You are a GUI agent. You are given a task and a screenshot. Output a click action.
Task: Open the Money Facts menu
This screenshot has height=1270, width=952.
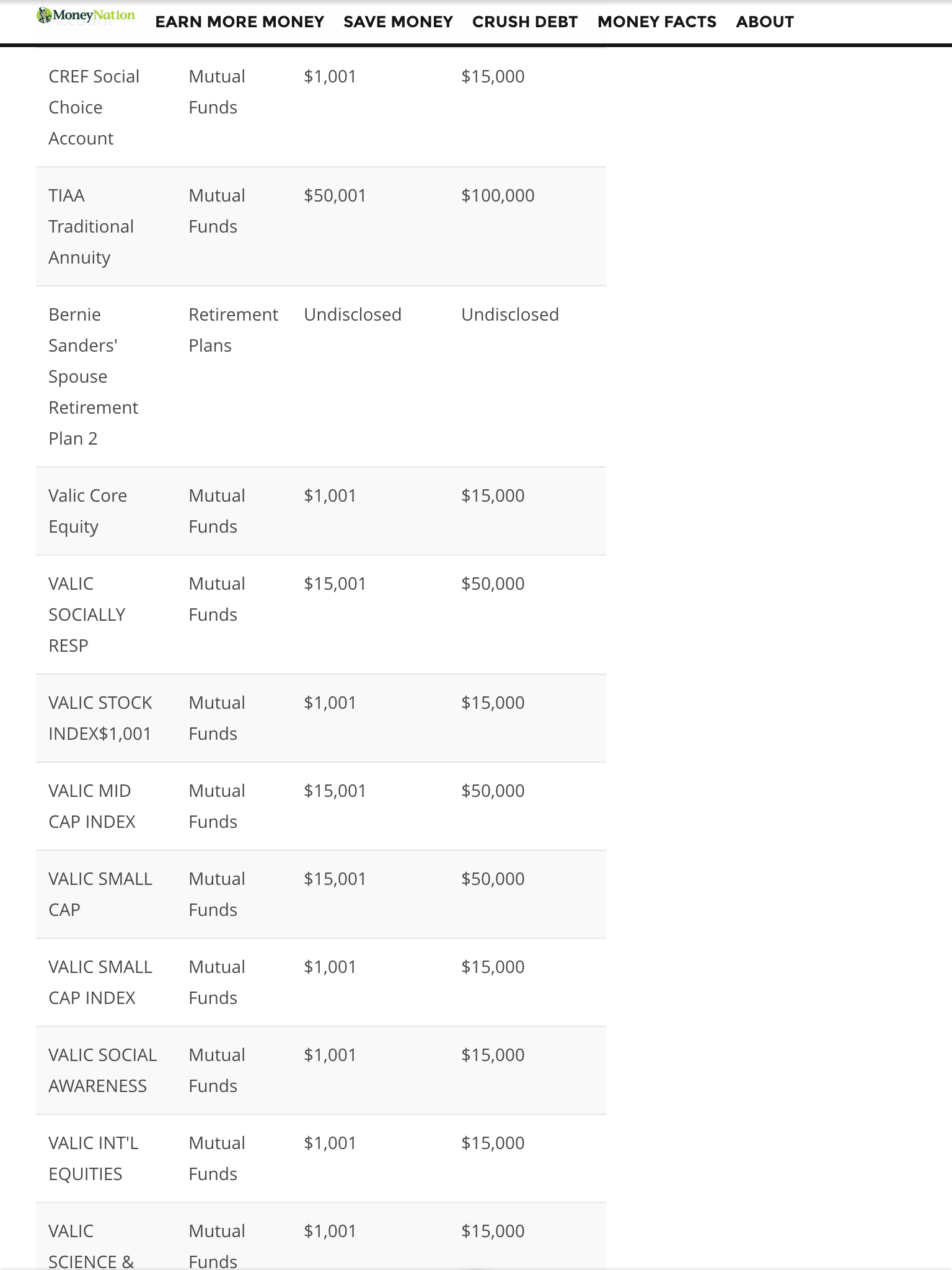[656, 22]
